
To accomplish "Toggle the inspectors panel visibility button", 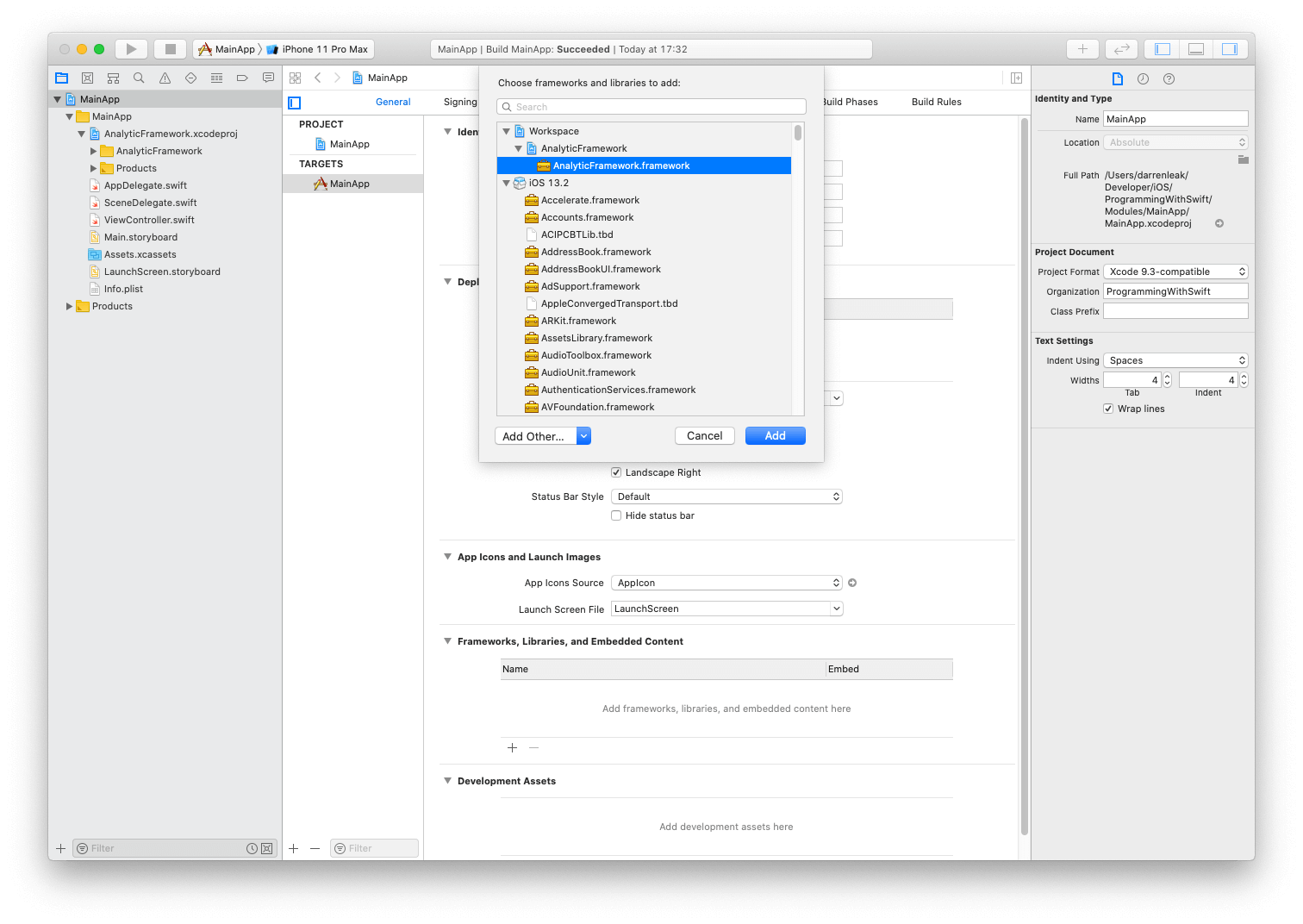I will point(1230,49).
